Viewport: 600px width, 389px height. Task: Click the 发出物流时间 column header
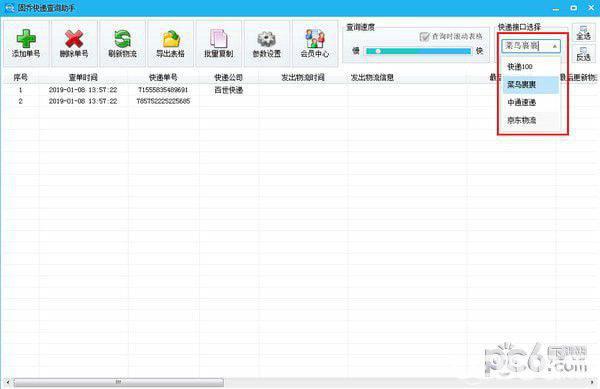(303, 77)
